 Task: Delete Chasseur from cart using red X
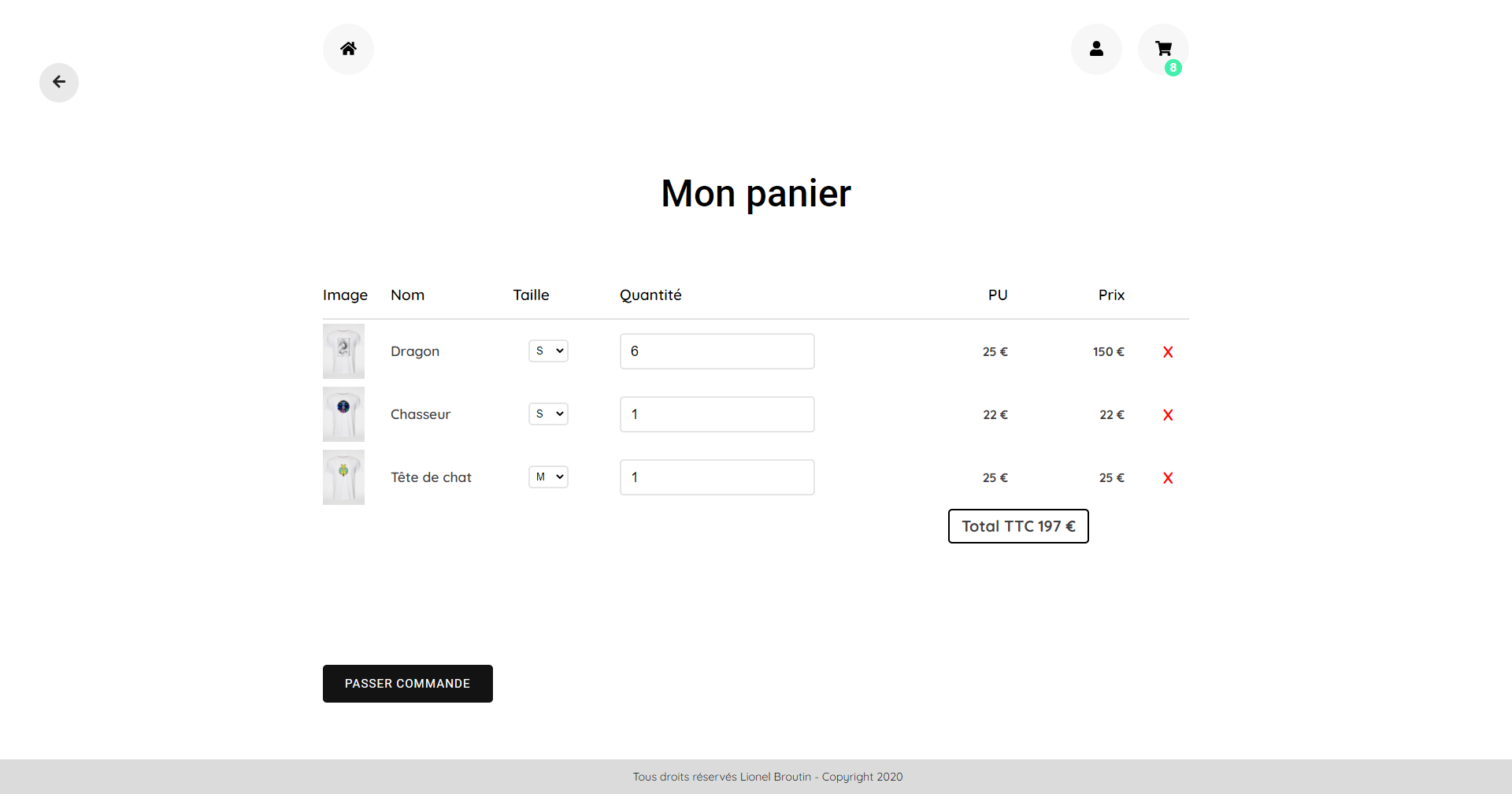(1168, 415)
